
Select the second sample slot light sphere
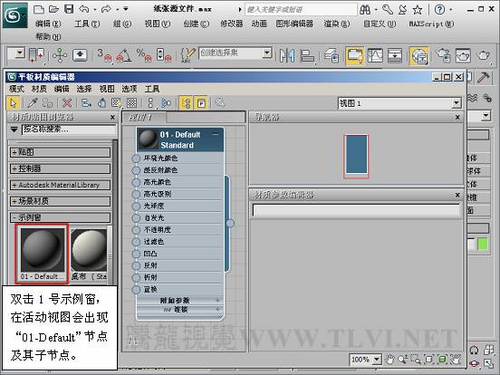click(x=89, y=250)
